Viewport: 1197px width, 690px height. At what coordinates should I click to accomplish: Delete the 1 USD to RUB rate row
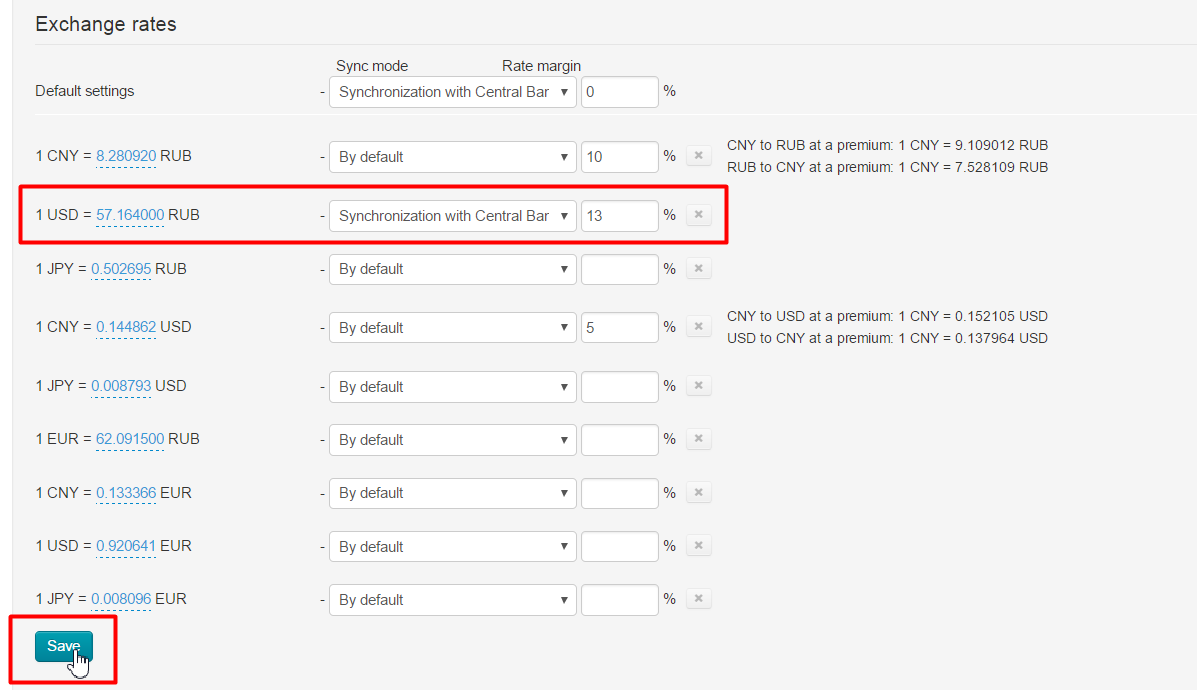(x=699, y=214)
